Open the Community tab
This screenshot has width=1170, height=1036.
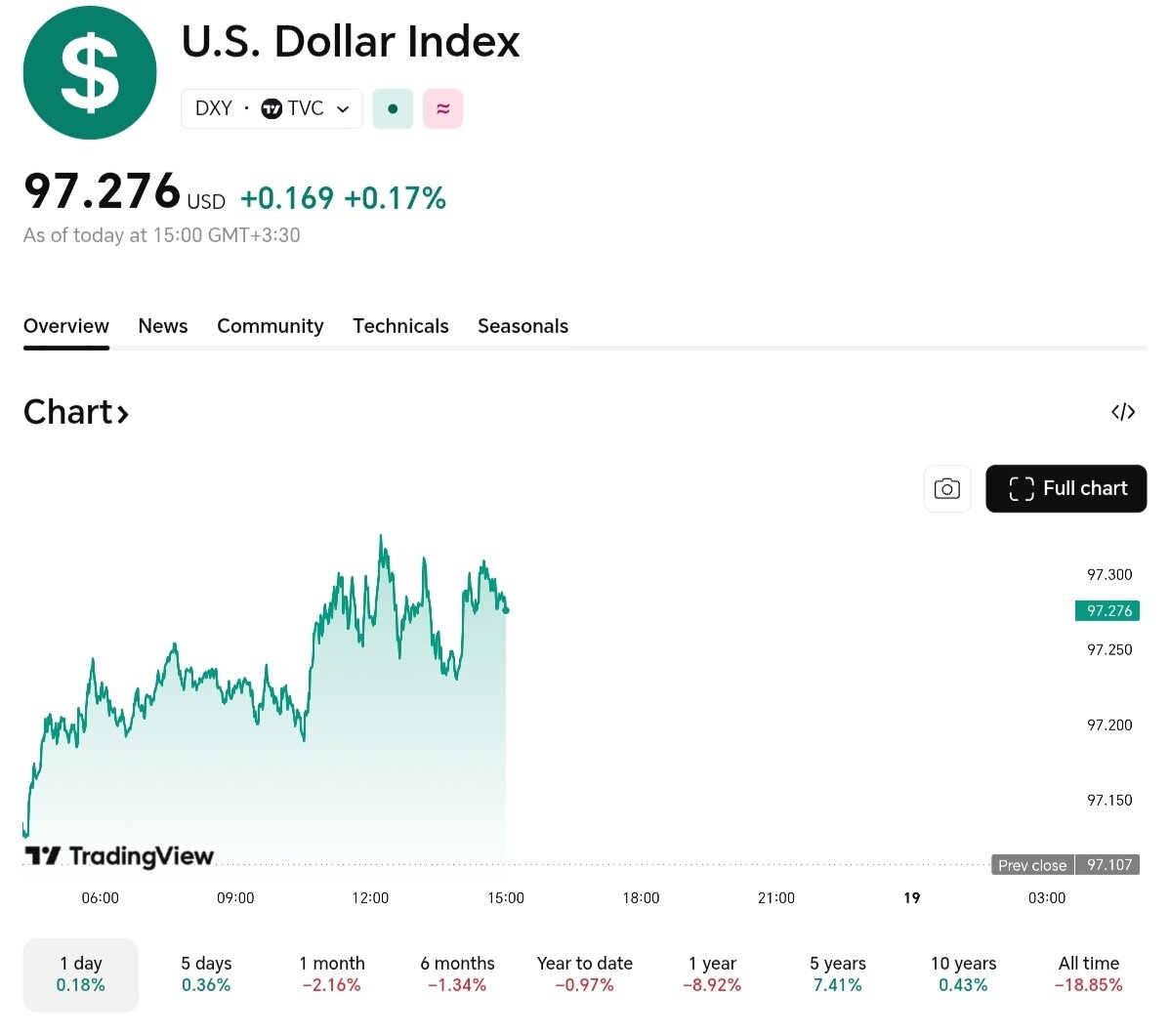tap(270, 326)
